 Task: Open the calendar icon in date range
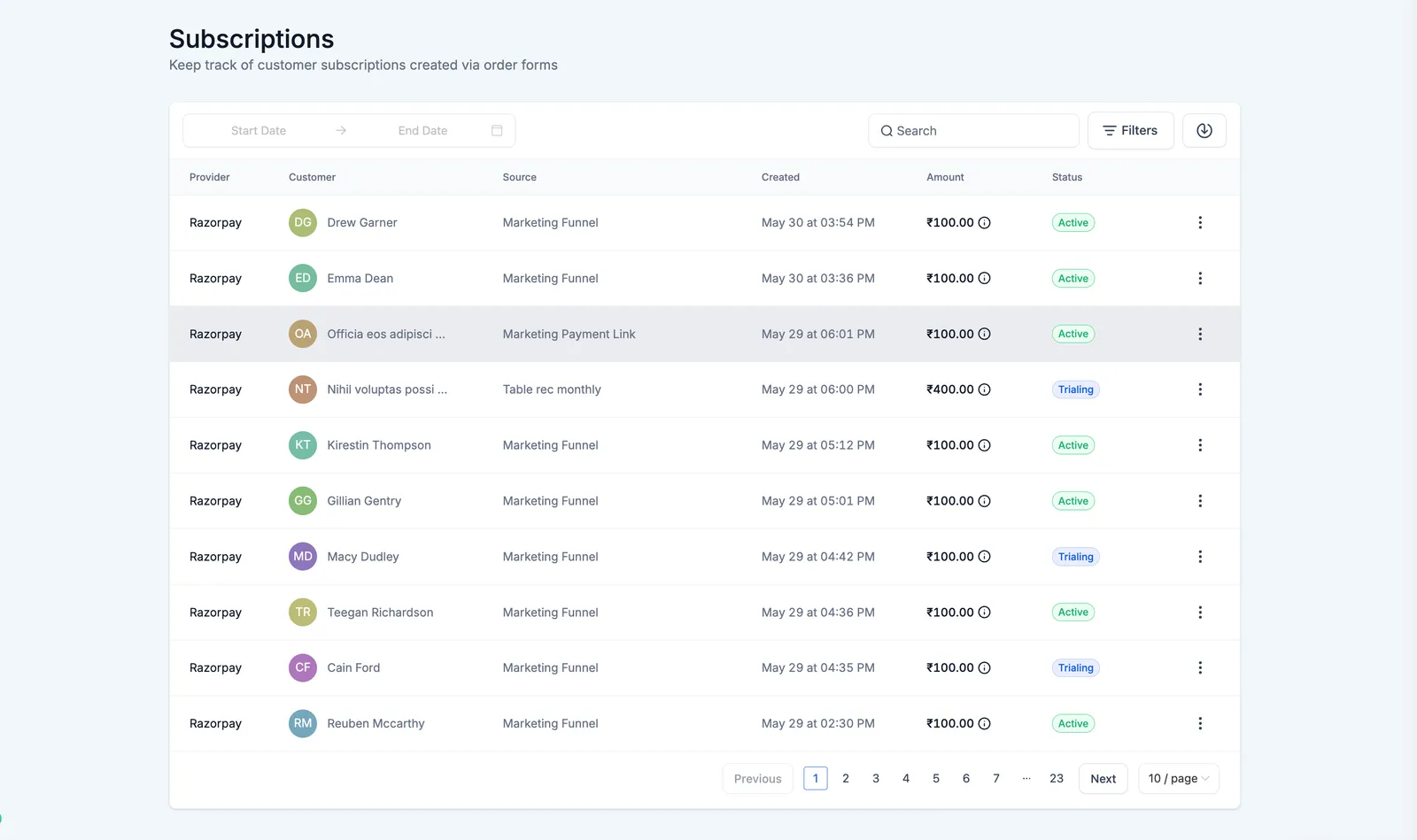click(x=497, y=130)
